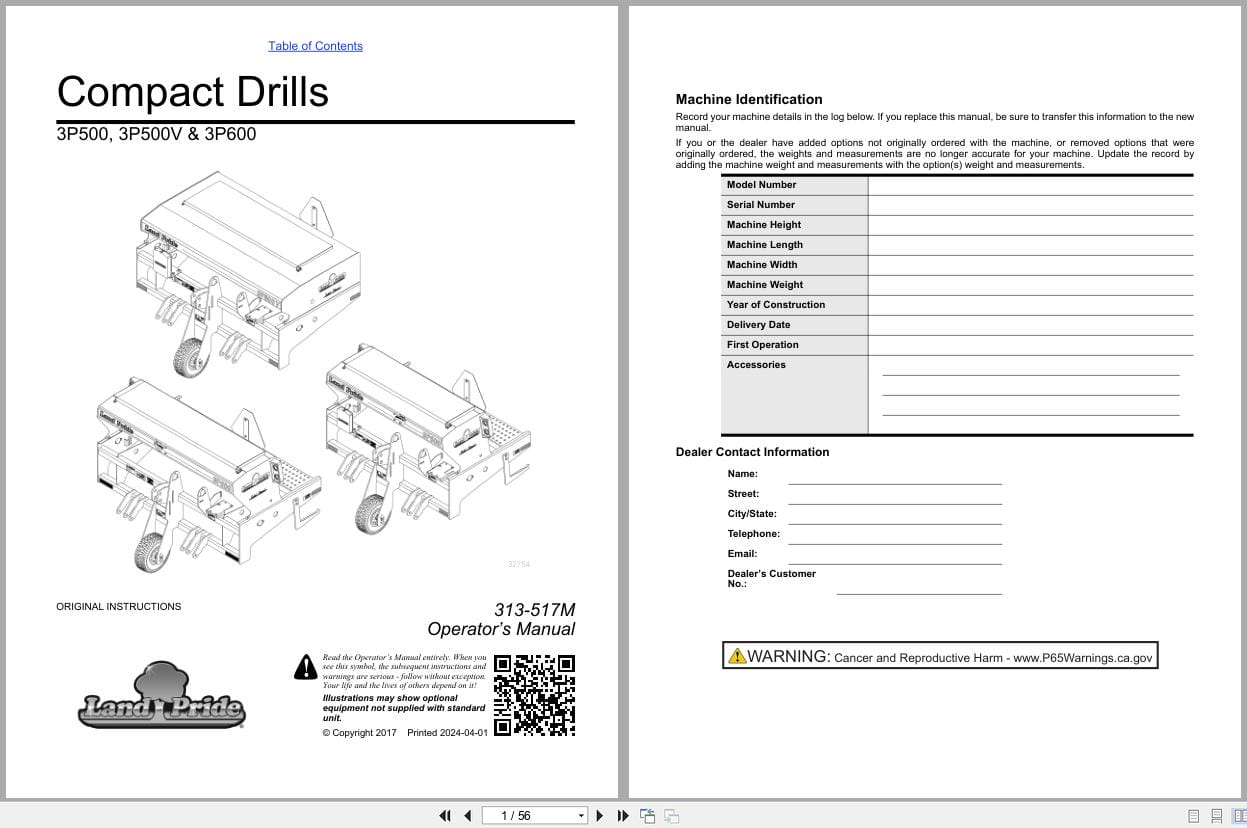Viewport: 1247px width, 828px height.
Task: Click the Delivery Date row label
Action: coord(758,325)
